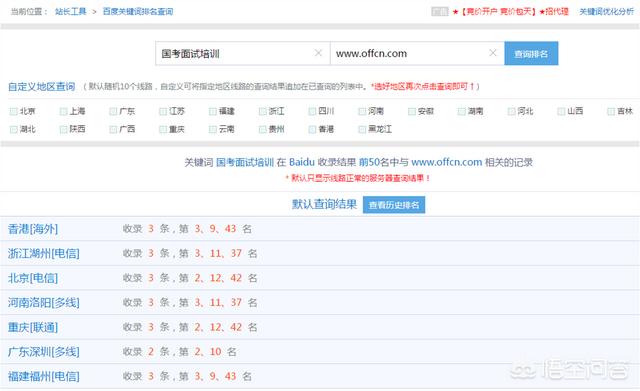
Task: Open the 百度关键词排名查询 breadcrumb link
Action: [138, 11]
